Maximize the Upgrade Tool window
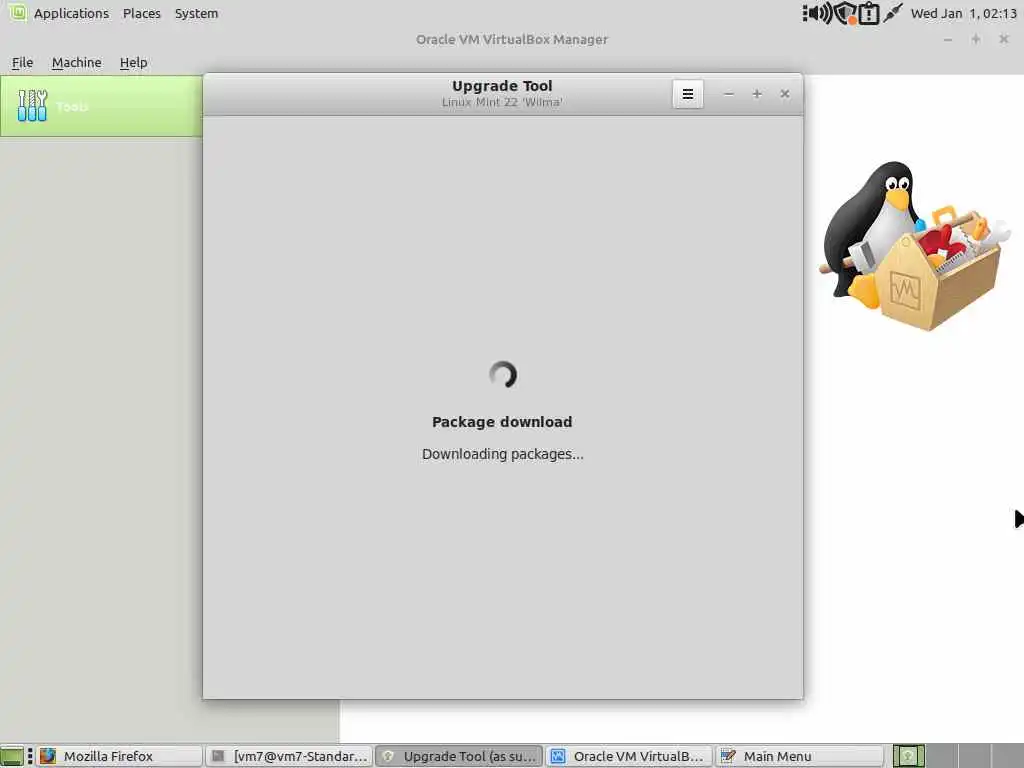Screen dimensions: 1024x768 [757, 94]
